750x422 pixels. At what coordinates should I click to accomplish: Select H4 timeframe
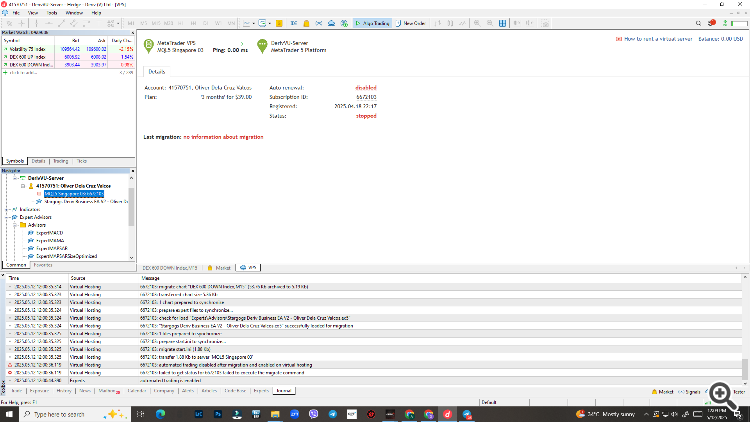[x=193, y=23]
